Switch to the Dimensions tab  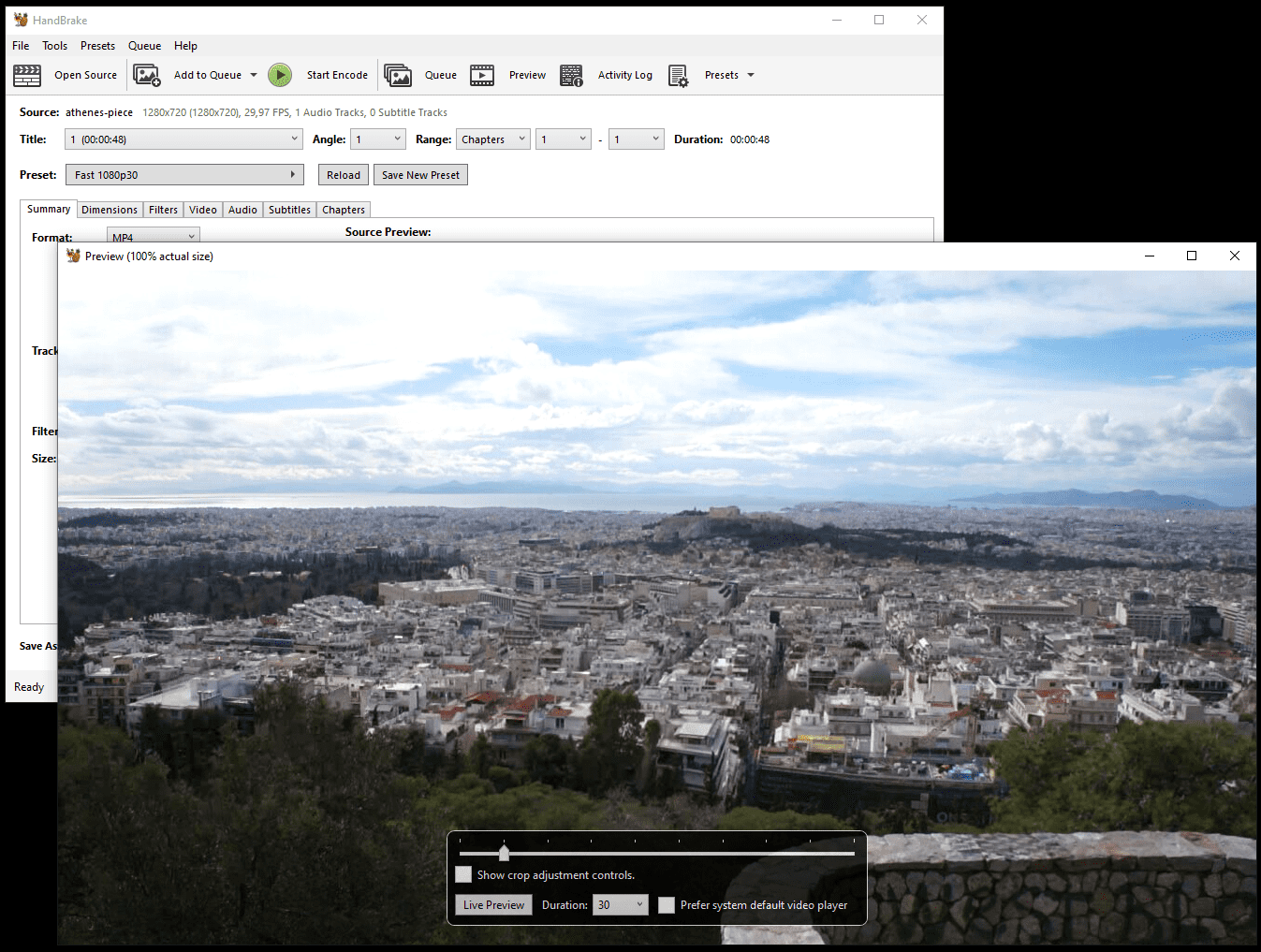110,210
